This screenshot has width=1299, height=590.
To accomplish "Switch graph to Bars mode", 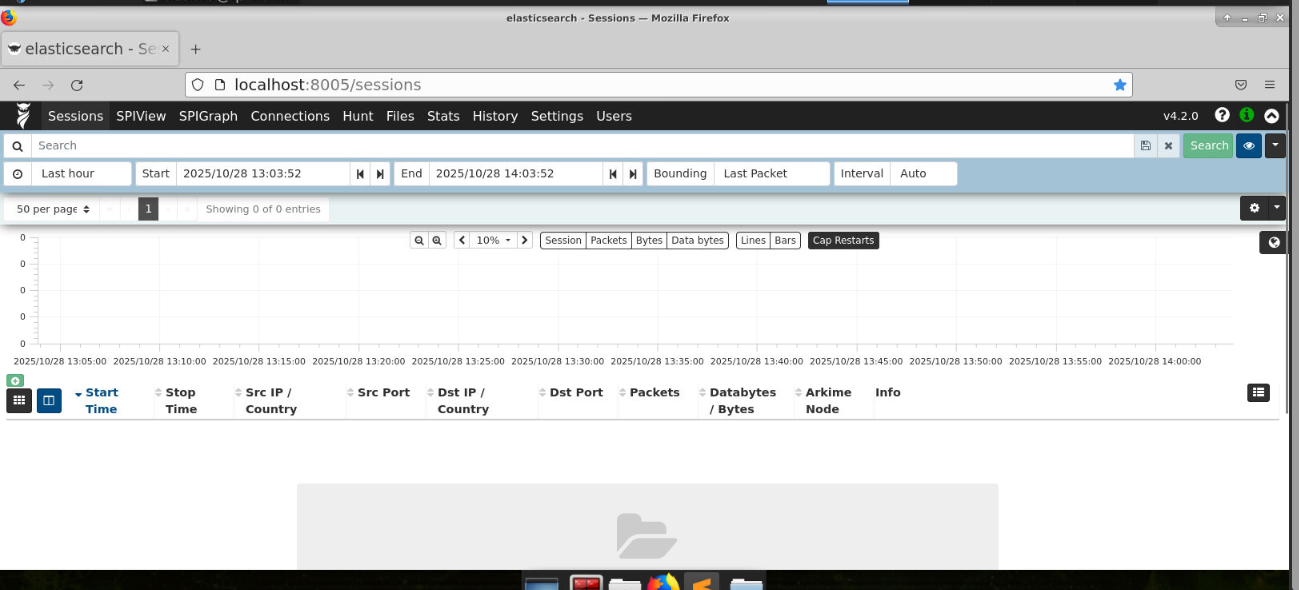I will pos(785,241).
